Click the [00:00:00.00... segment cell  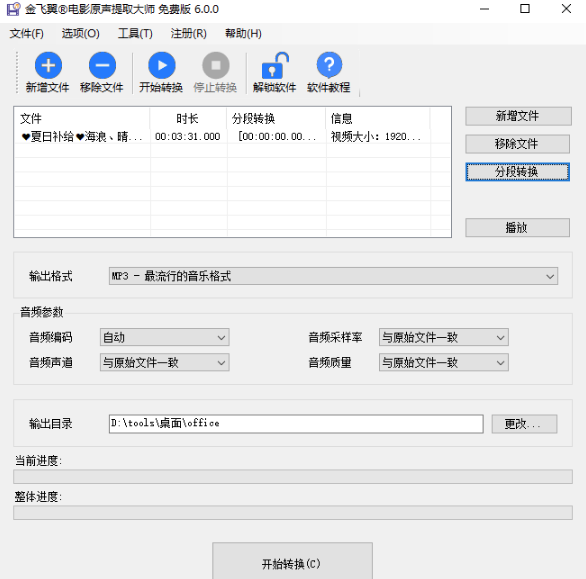[277, 137]
